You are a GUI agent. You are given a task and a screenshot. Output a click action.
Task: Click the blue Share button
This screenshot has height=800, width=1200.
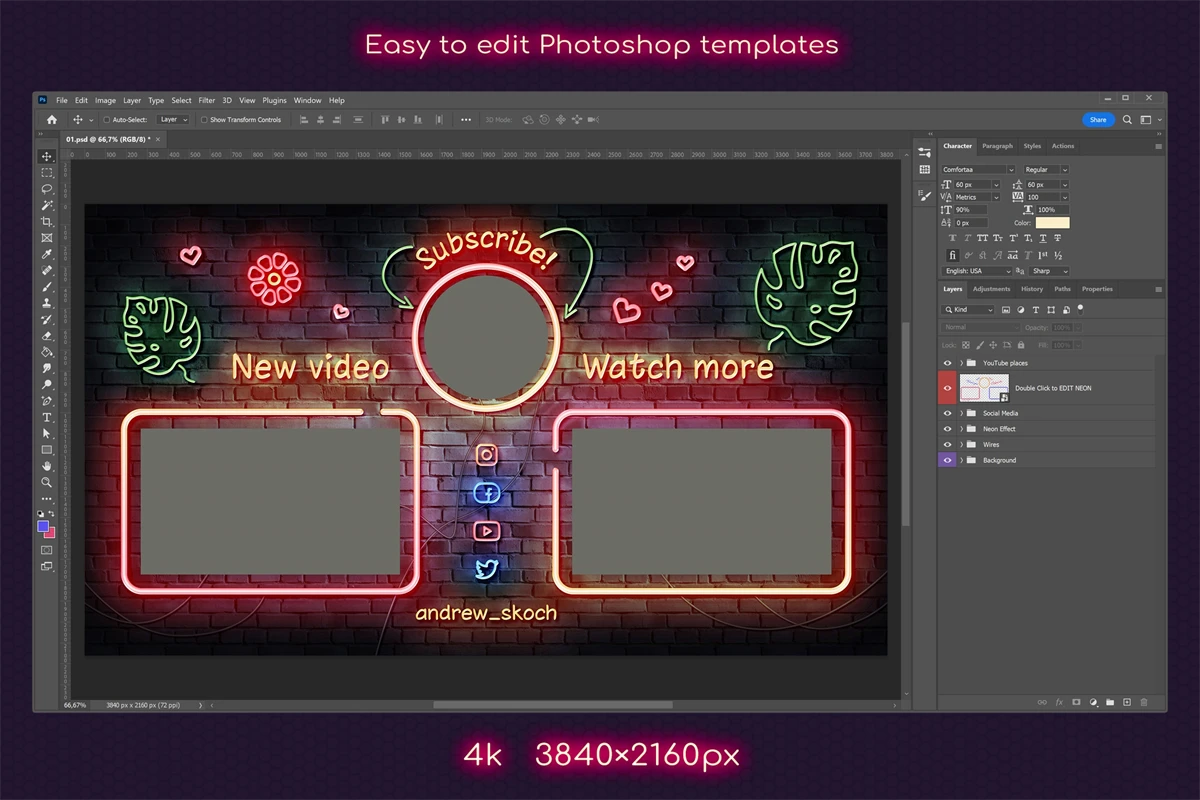click(x=1098, y=120)
